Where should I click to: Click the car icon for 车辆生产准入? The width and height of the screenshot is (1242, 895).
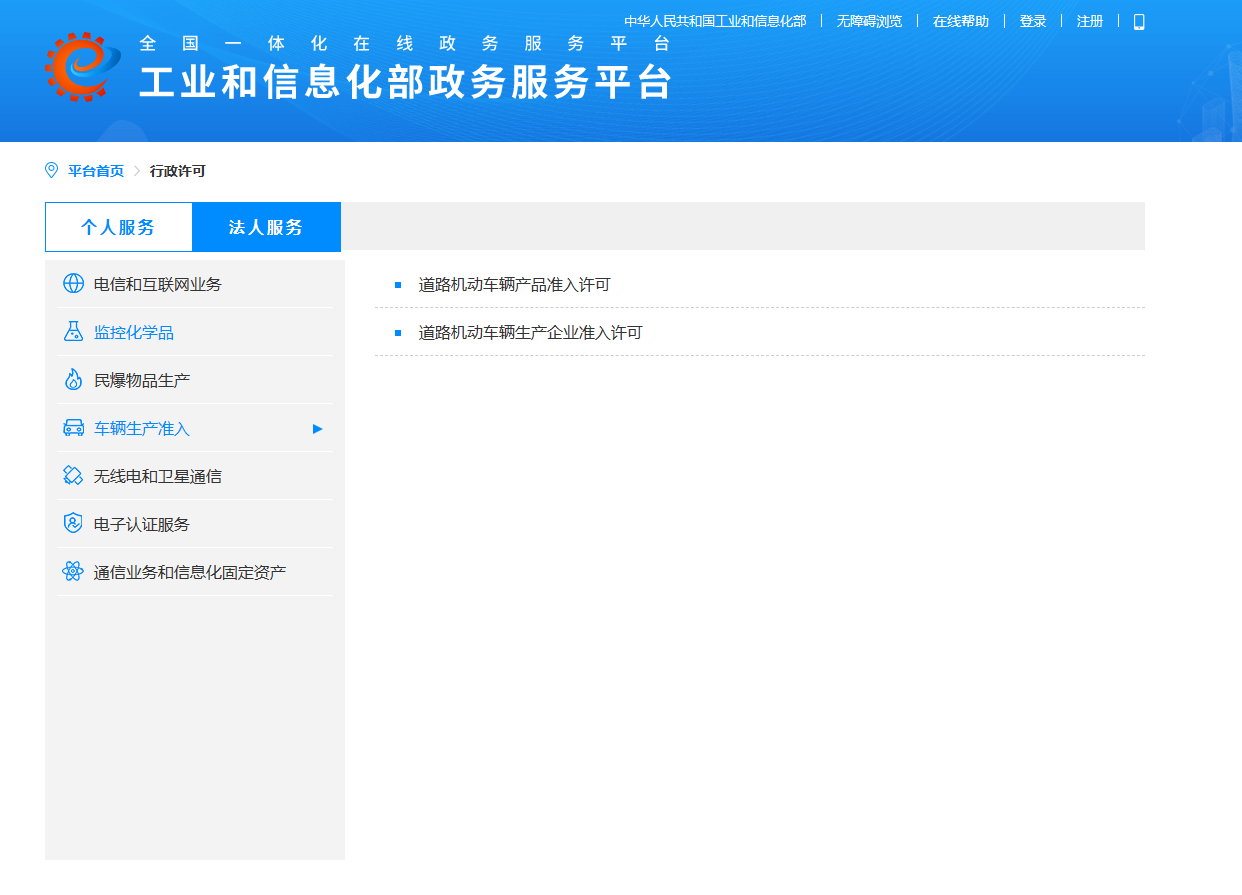(73, 428)
